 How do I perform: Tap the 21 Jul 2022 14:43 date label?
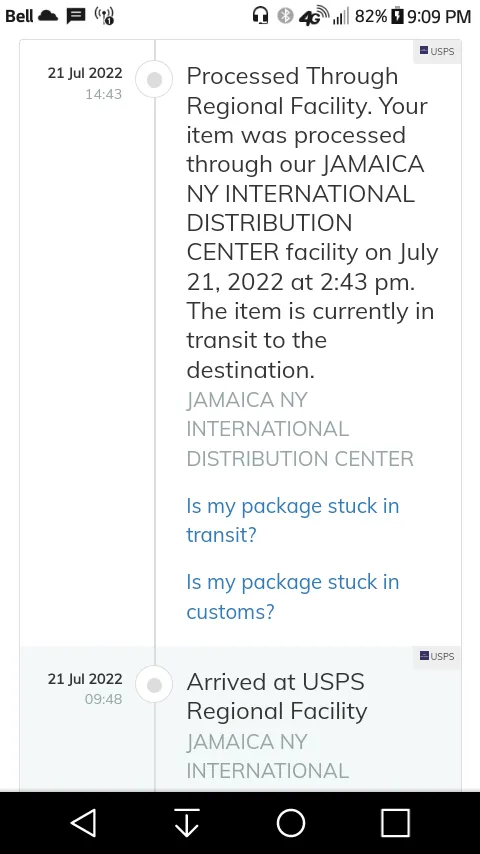[x=85, y=83]
